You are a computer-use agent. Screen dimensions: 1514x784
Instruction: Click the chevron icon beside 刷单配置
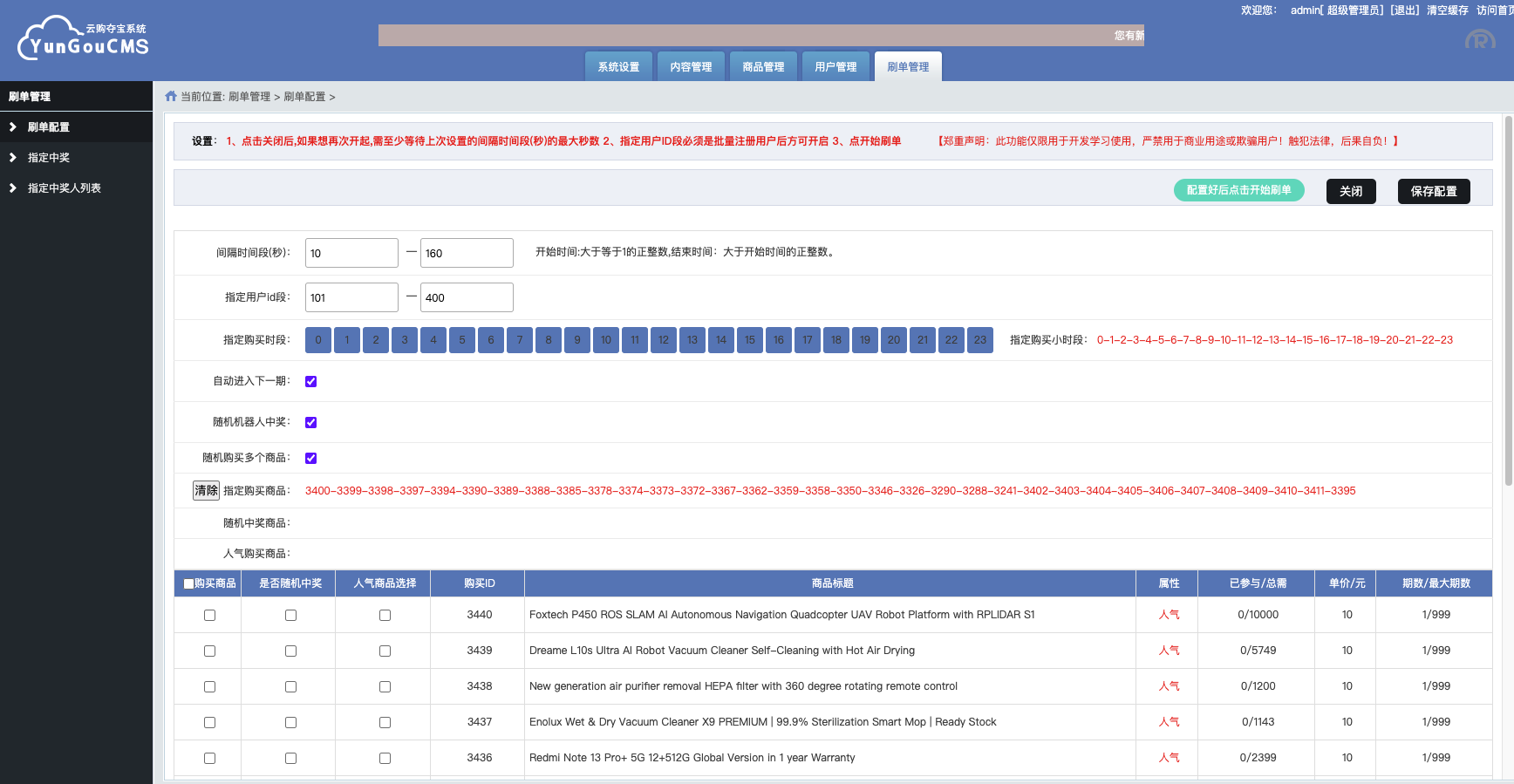click(13, 127)
